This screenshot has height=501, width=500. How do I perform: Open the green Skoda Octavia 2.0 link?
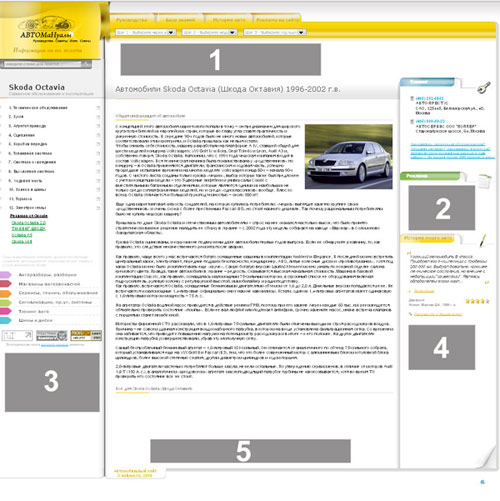29,223
